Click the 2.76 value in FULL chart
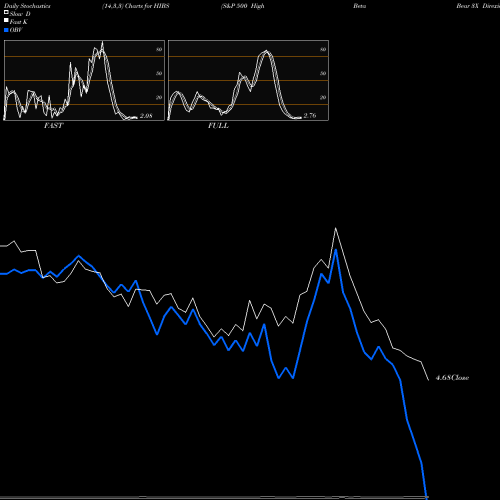 pyautogui.click(x=310, y=115)
